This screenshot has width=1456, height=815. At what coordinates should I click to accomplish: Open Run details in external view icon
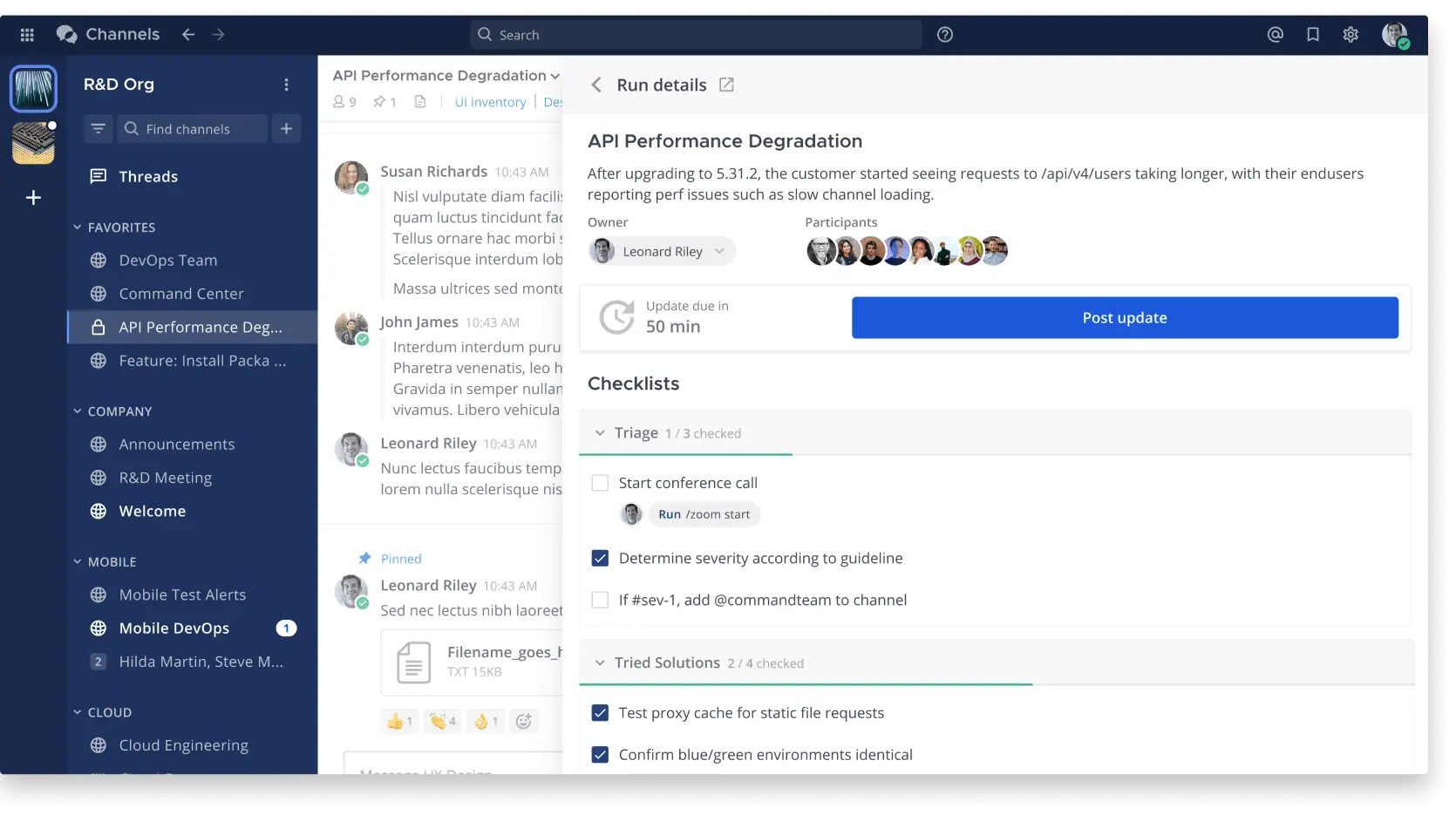pos(726,85)
